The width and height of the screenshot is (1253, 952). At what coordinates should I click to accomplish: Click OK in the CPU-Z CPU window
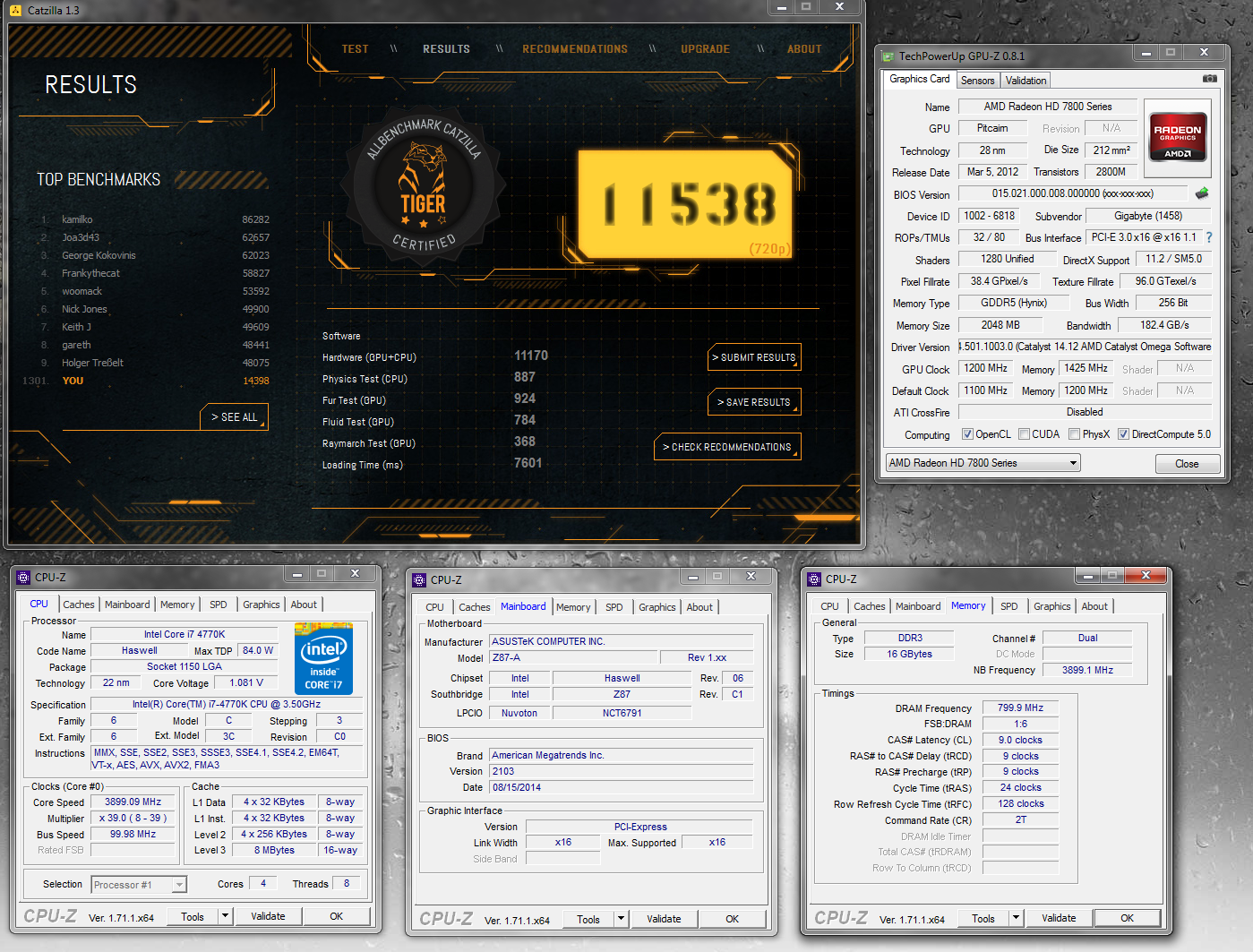pos(336,916)
